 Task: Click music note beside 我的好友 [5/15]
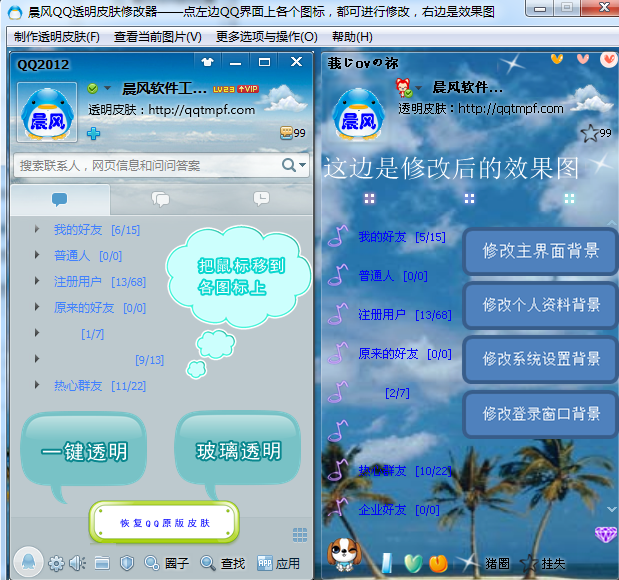(x=338, y=236)
